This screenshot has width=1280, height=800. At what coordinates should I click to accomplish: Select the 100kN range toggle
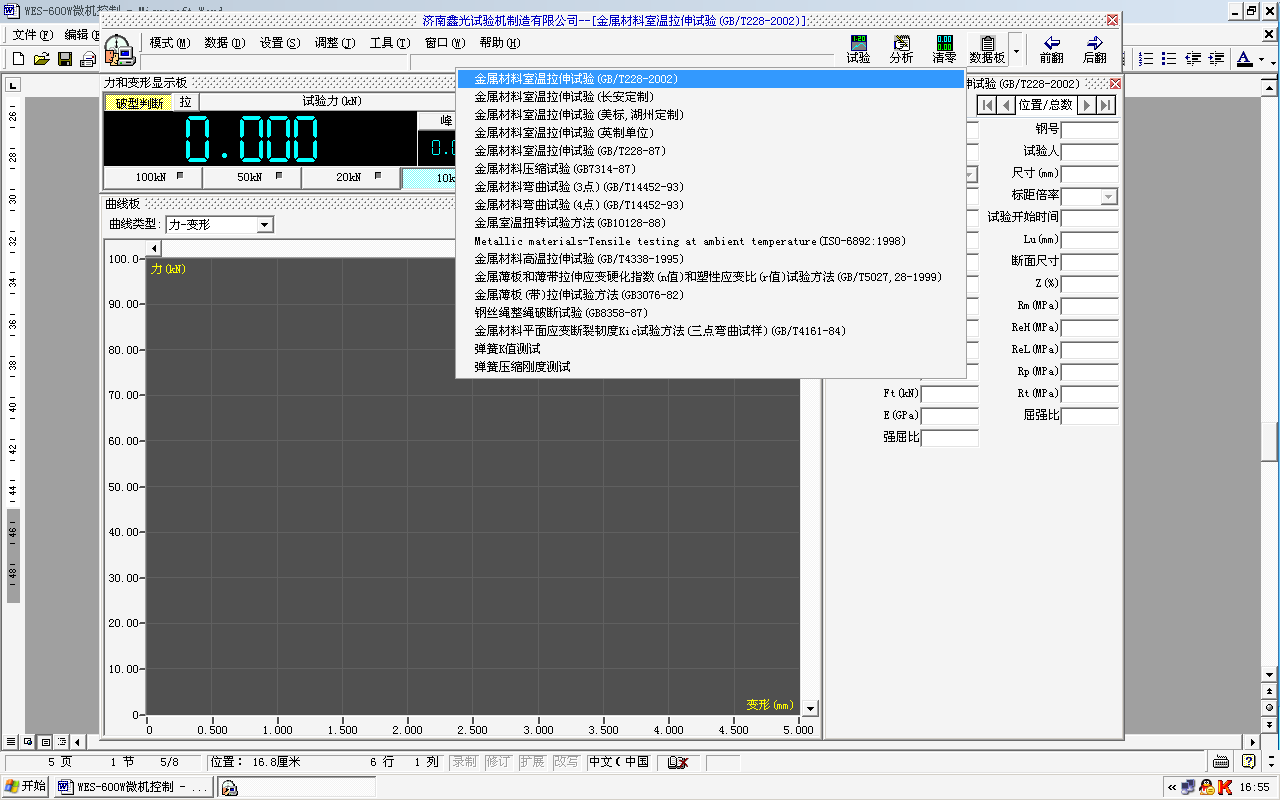point(152,177)
